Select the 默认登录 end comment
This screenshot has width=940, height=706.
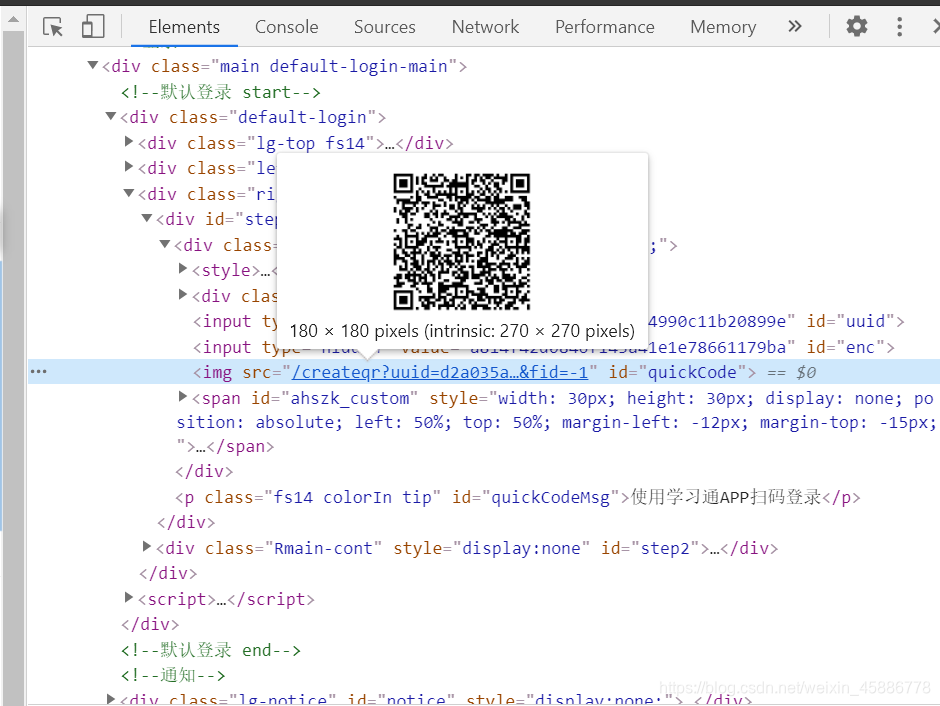pos(211,650)
